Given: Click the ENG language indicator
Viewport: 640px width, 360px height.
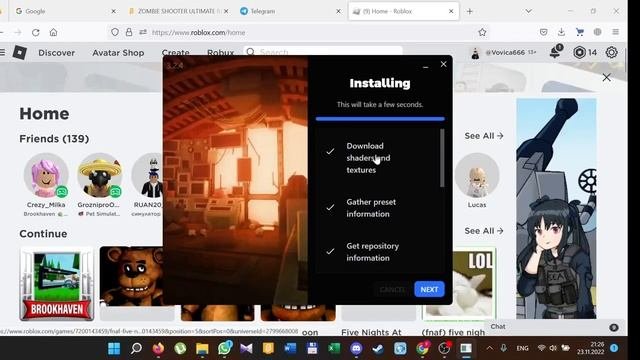Looking at the screenshot, I should [x=522, y=348].
